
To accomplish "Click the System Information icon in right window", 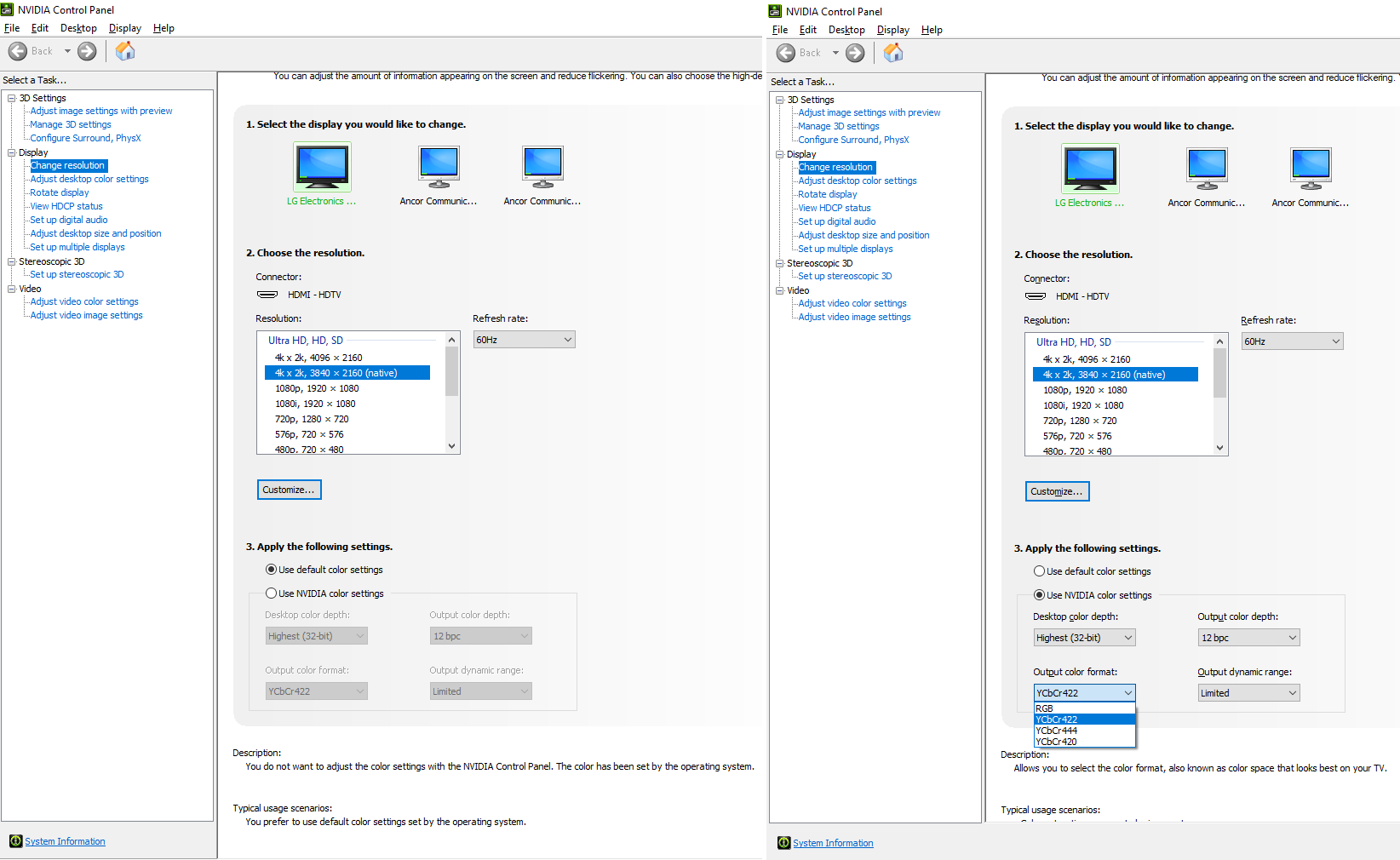I will [784, 843].
